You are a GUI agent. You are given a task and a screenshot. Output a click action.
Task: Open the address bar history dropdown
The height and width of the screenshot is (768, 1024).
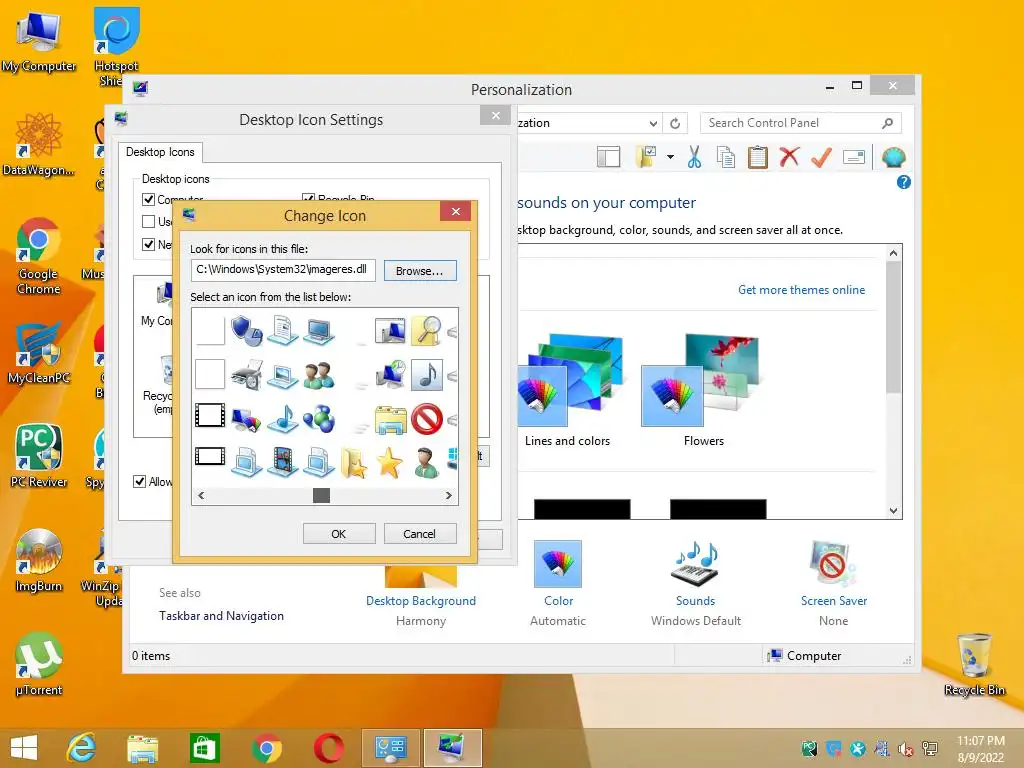pos(652,123)
